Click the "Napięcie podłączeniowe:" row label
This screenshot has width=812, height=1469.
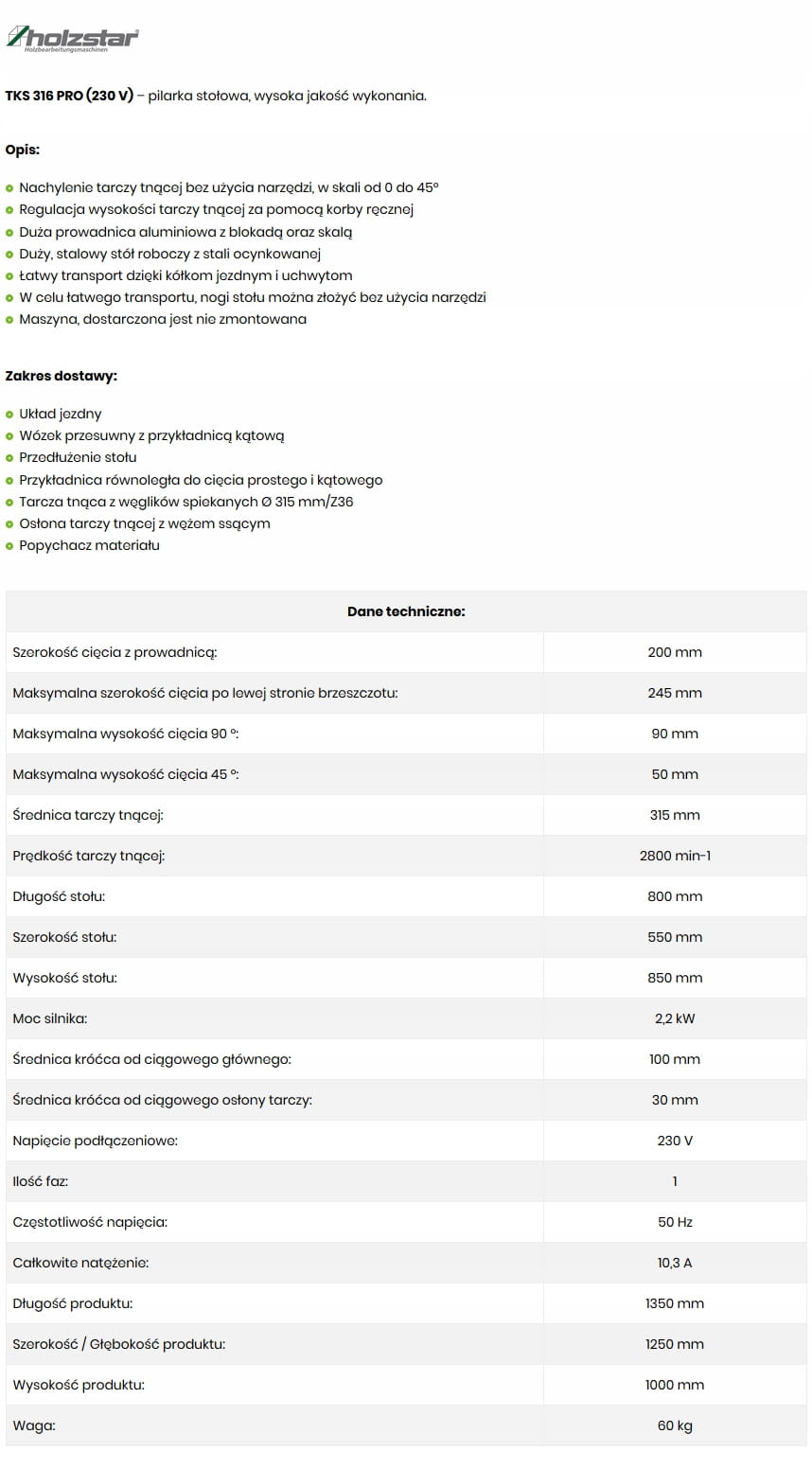pos(95,1141)
